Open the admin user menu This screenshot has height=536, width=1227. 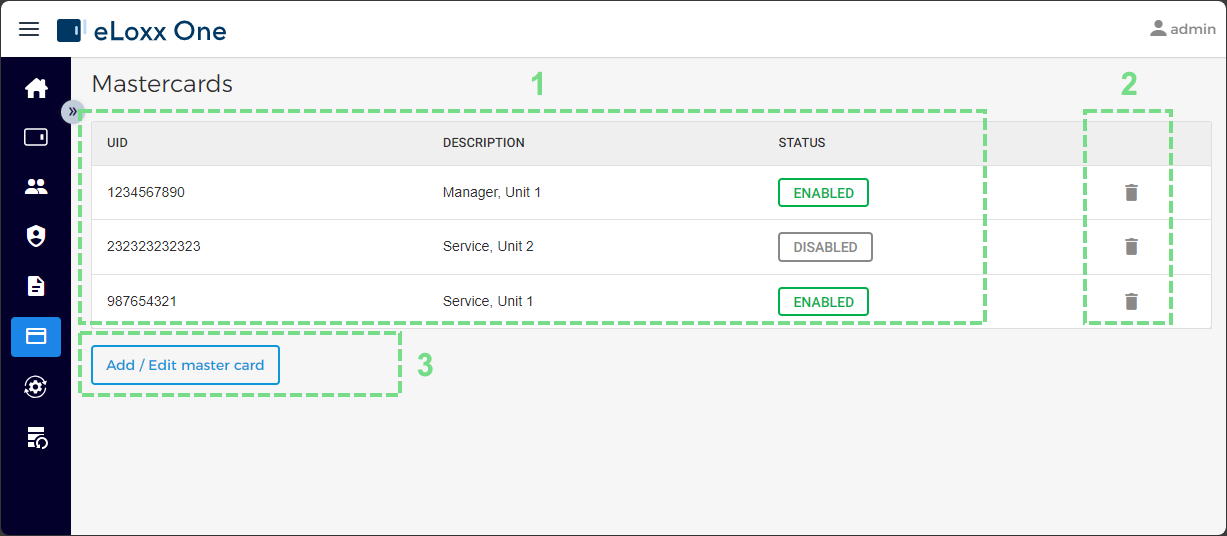point(1182,29)
